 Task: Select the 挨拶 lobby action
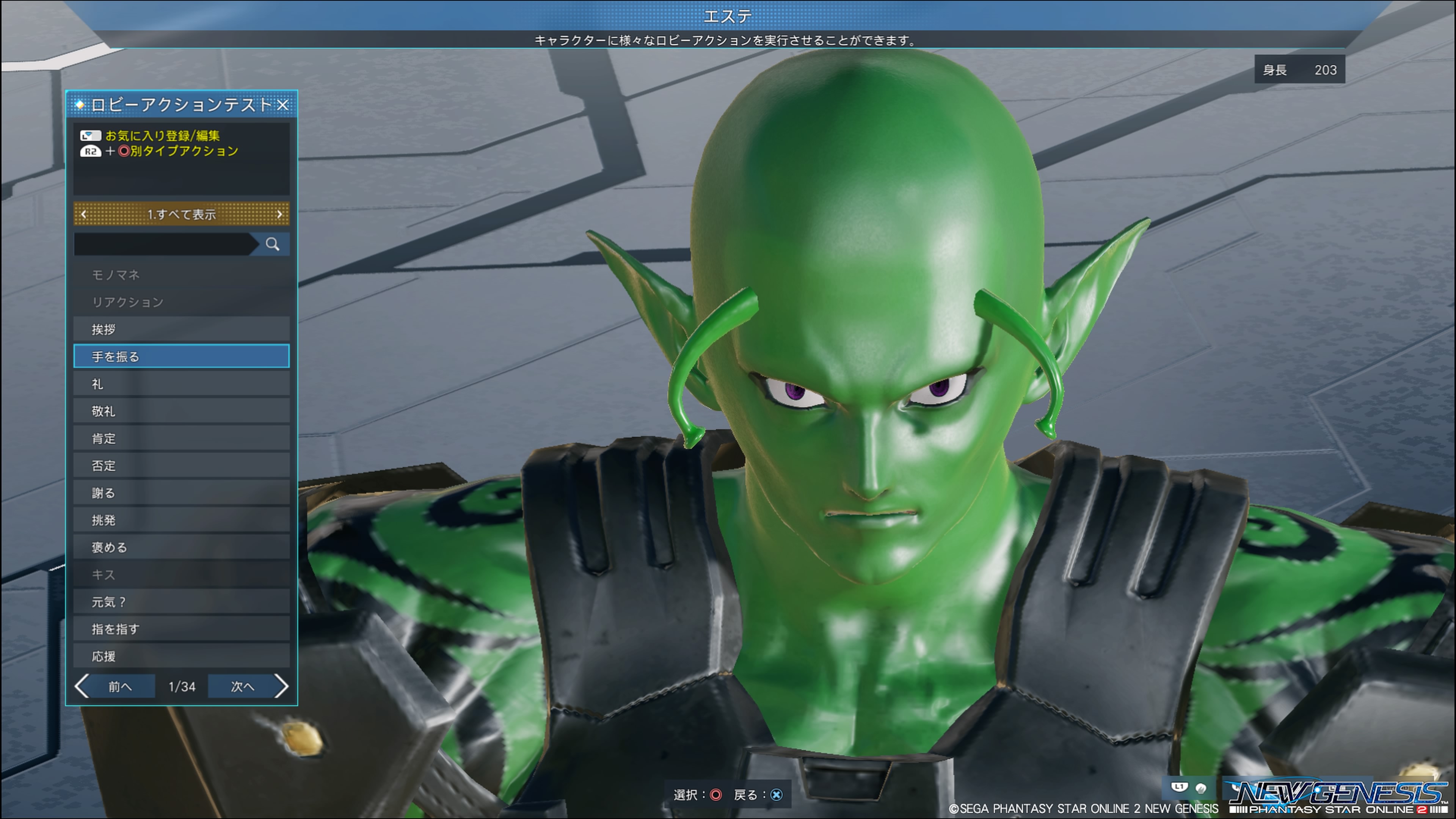pyautogui.click(x=182, y=329)
